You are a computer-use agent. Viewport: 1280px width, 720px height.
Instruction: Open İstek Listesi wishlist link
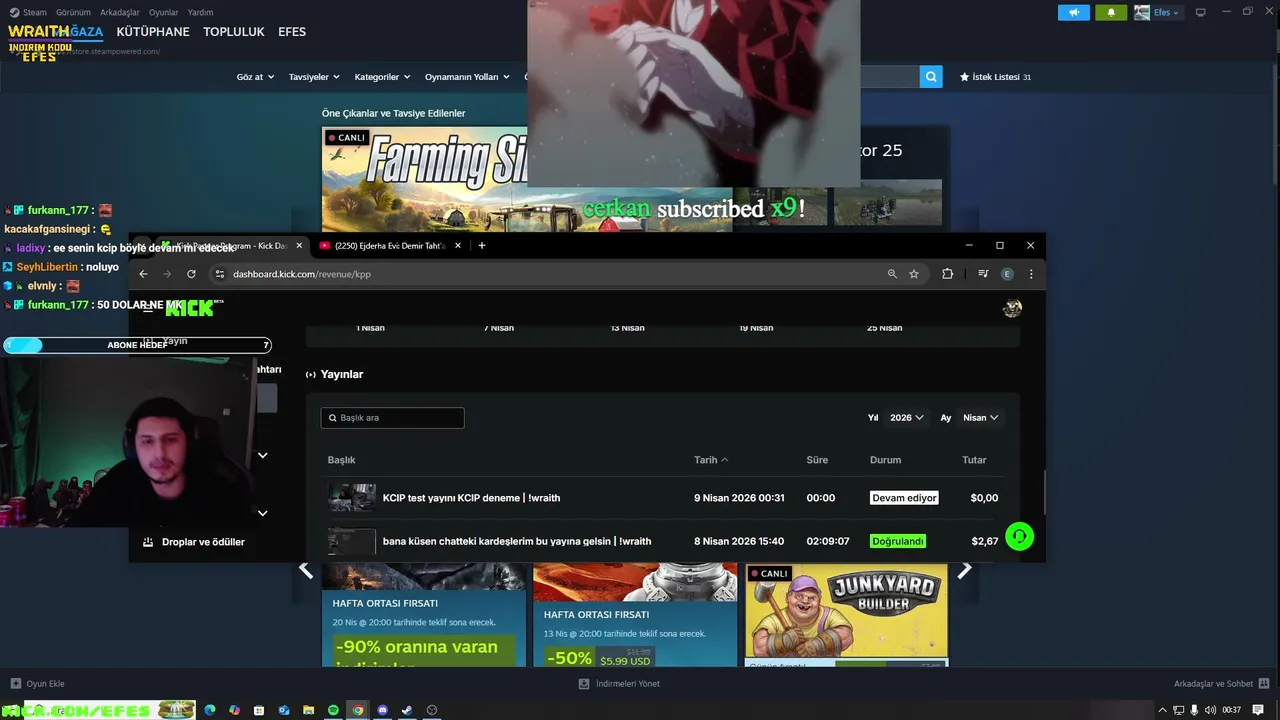(995, 77)
